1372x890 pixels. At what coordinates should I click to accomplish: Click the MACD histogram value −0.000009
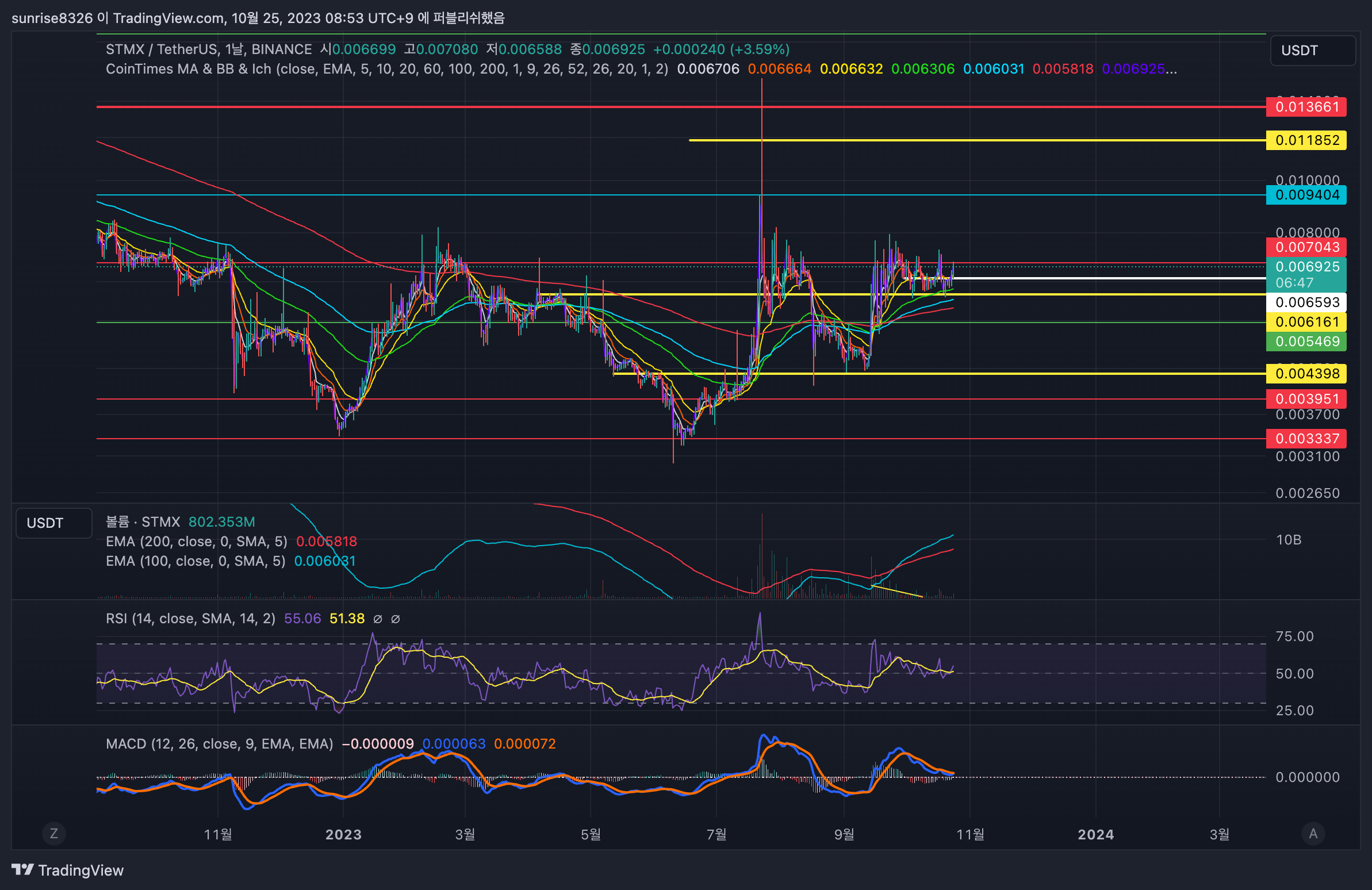[x=378, y=743]
